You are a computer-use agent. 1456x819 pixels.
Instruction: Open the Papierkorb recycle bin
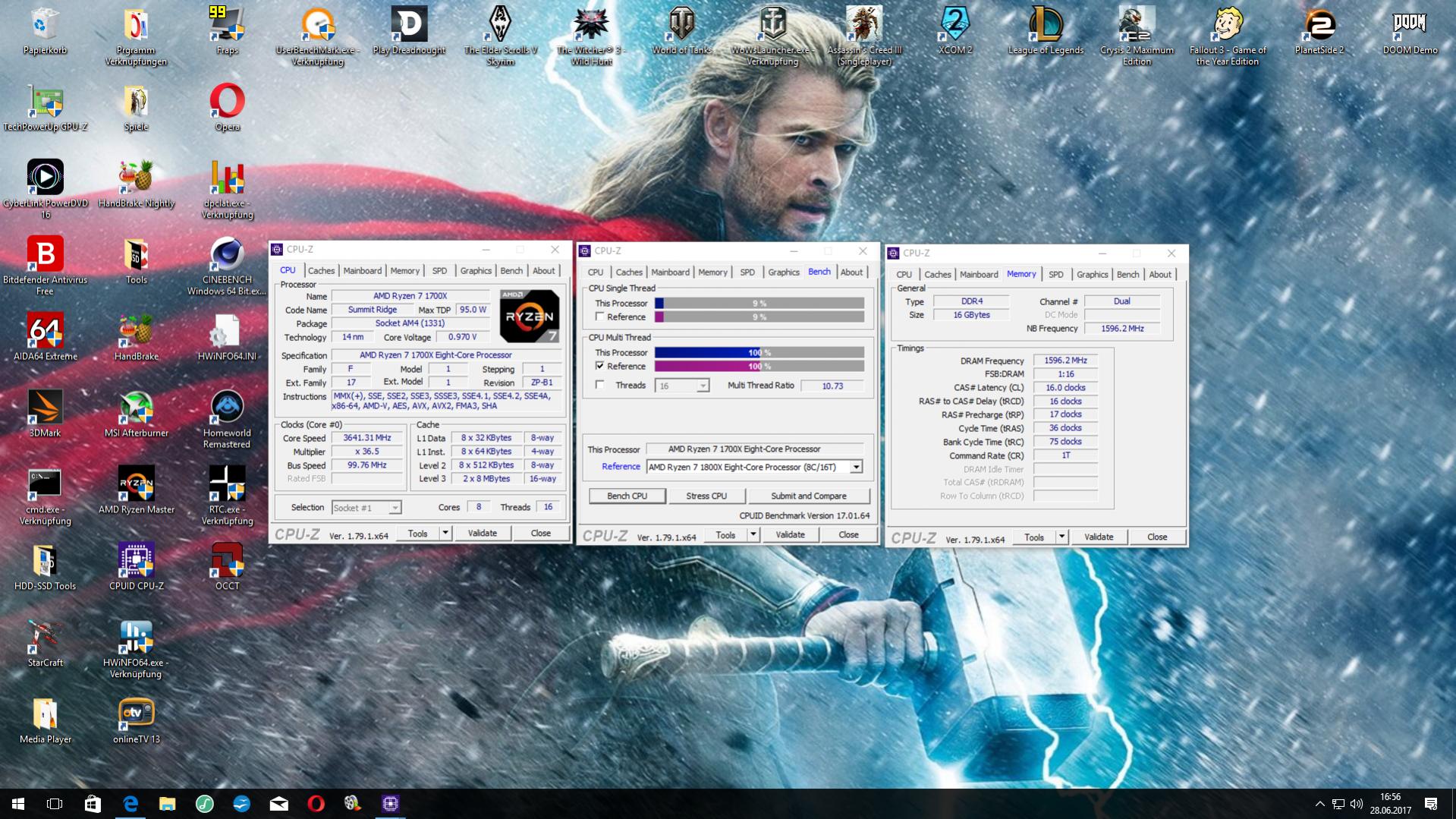45,30
